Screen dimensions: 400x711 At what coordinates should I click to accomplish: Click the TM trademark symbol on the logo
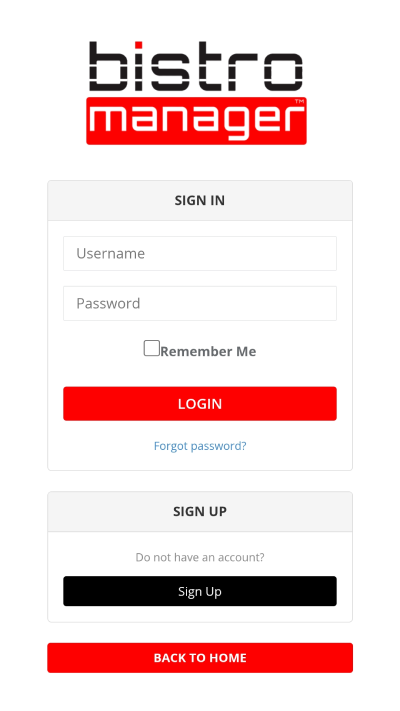pos(299,102)
